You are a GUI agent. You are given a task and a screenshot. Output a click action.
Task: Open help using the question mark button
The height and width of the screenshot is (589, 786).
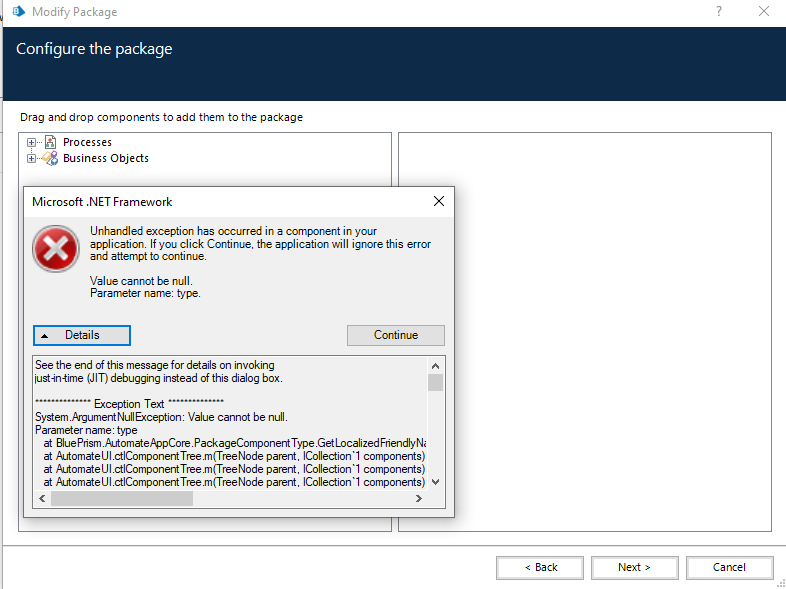[x=719, y=12]
